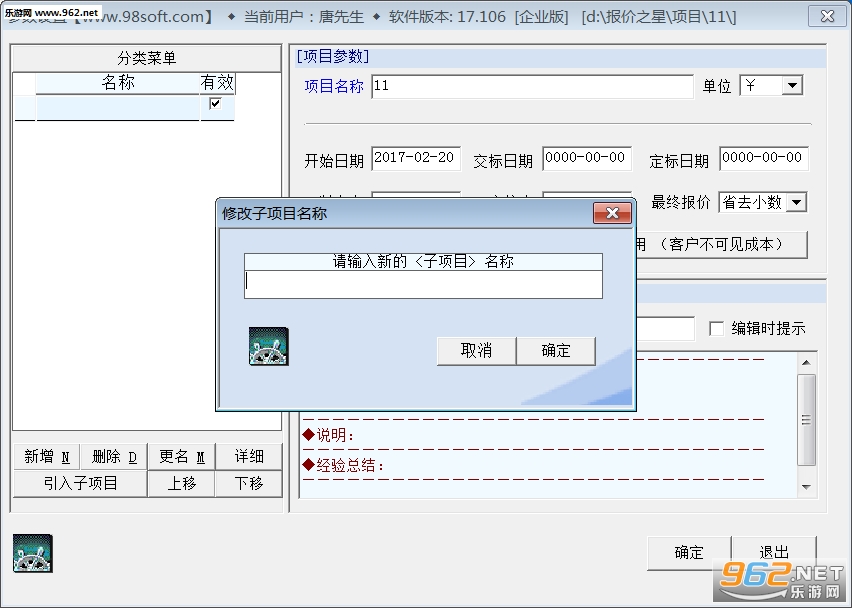Image resolution: width=852 pixels, height=608 pixels.
Task: Close the 修改子项目名称 dialog
Action: pyautogui.click(x=612, y=213)
